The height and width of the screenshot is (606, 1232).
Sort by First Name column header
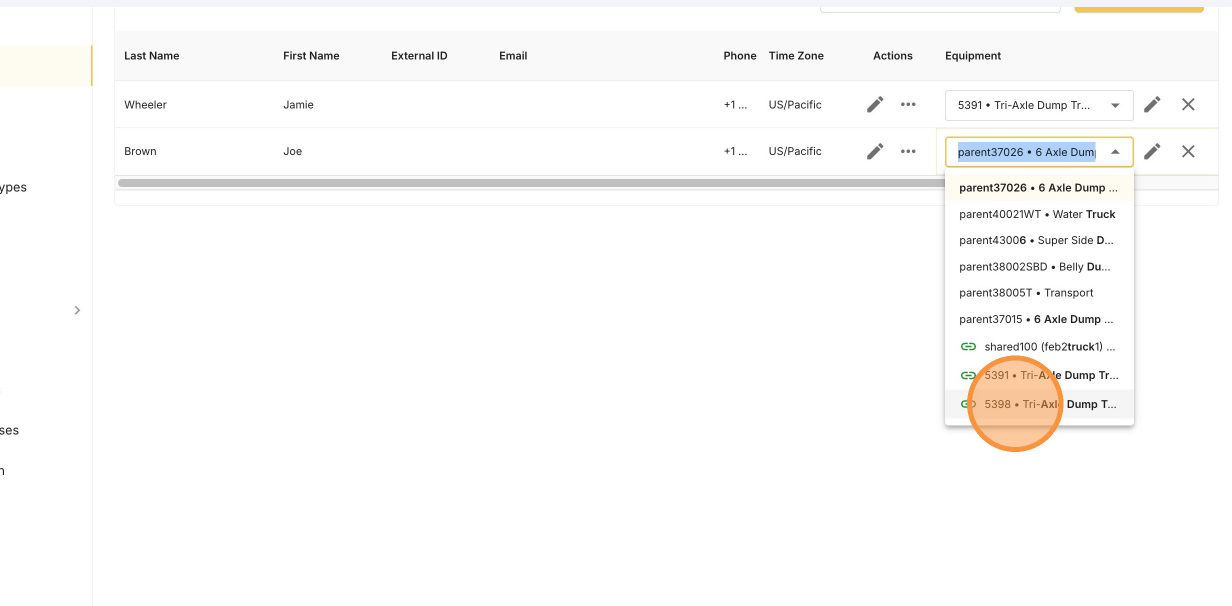click(x=311, y=56)
